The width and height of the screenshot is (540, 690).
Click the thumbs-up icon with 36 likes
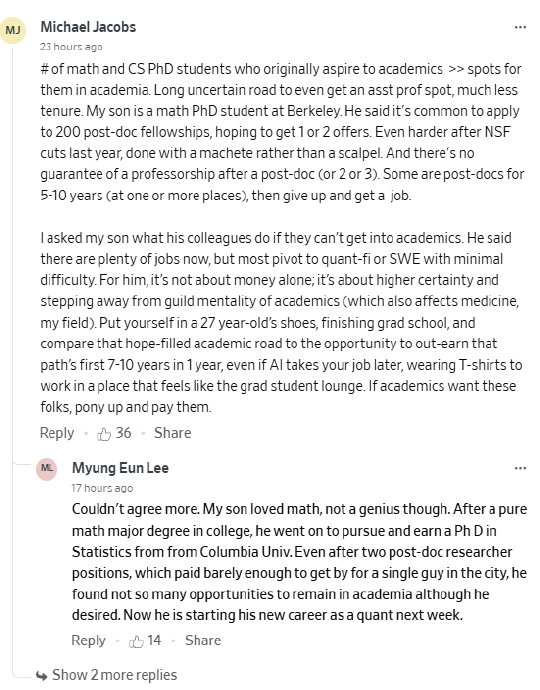click(104, 434)
